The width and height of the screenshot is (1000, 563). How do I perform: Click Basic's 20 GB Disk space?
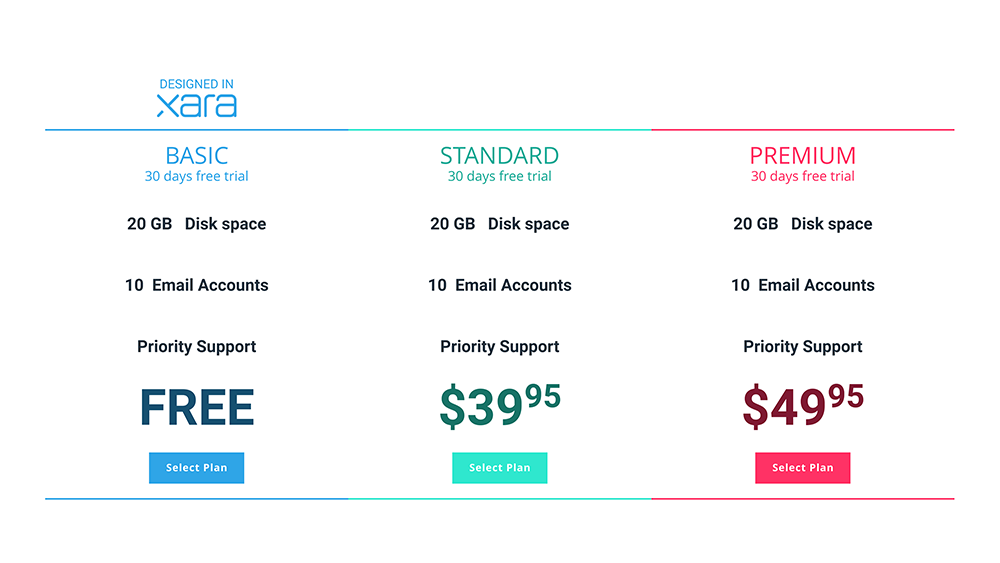[x=197, y=224]
